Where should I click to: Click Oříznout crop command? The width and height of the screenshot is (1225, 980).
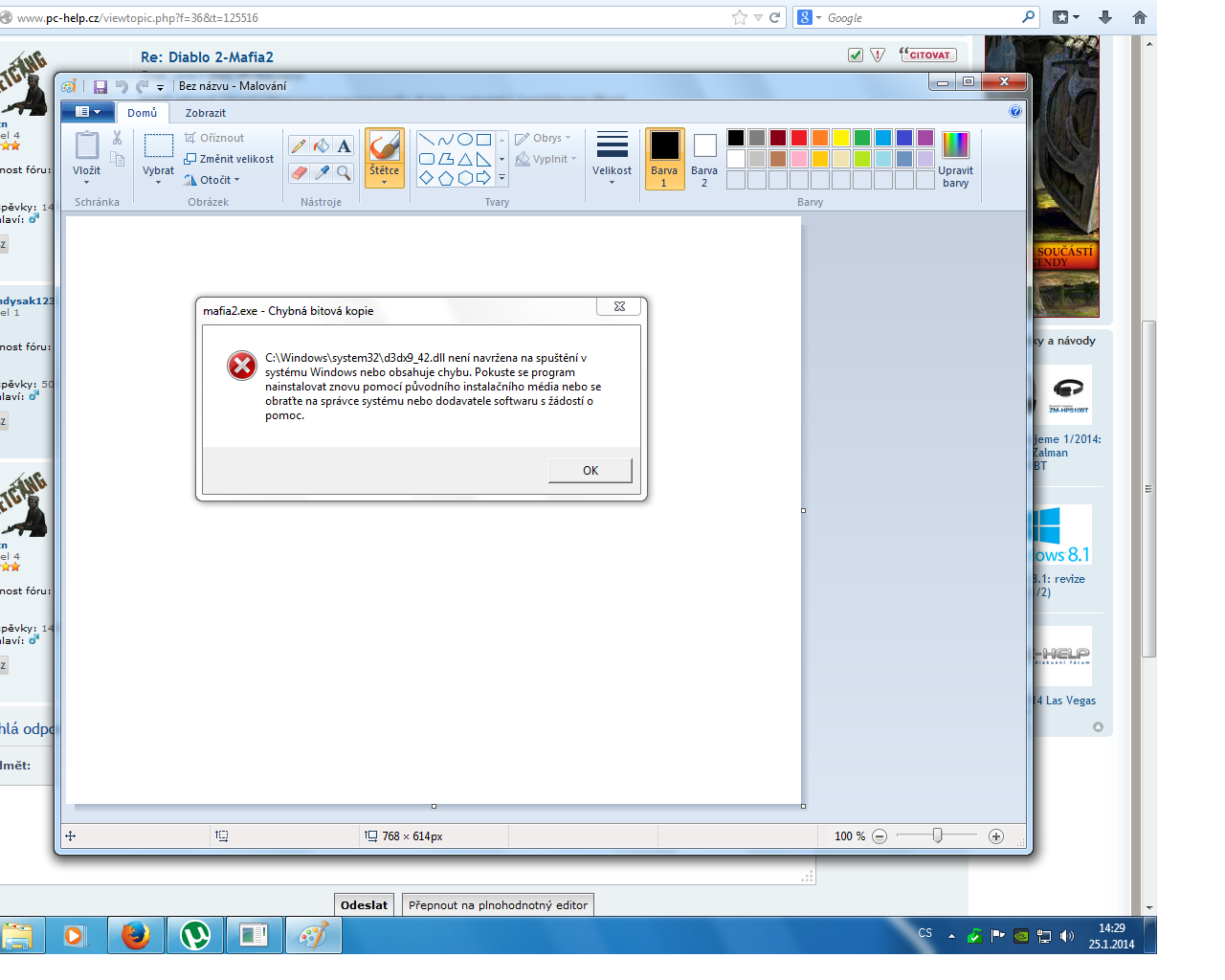[x=214, y=138]
